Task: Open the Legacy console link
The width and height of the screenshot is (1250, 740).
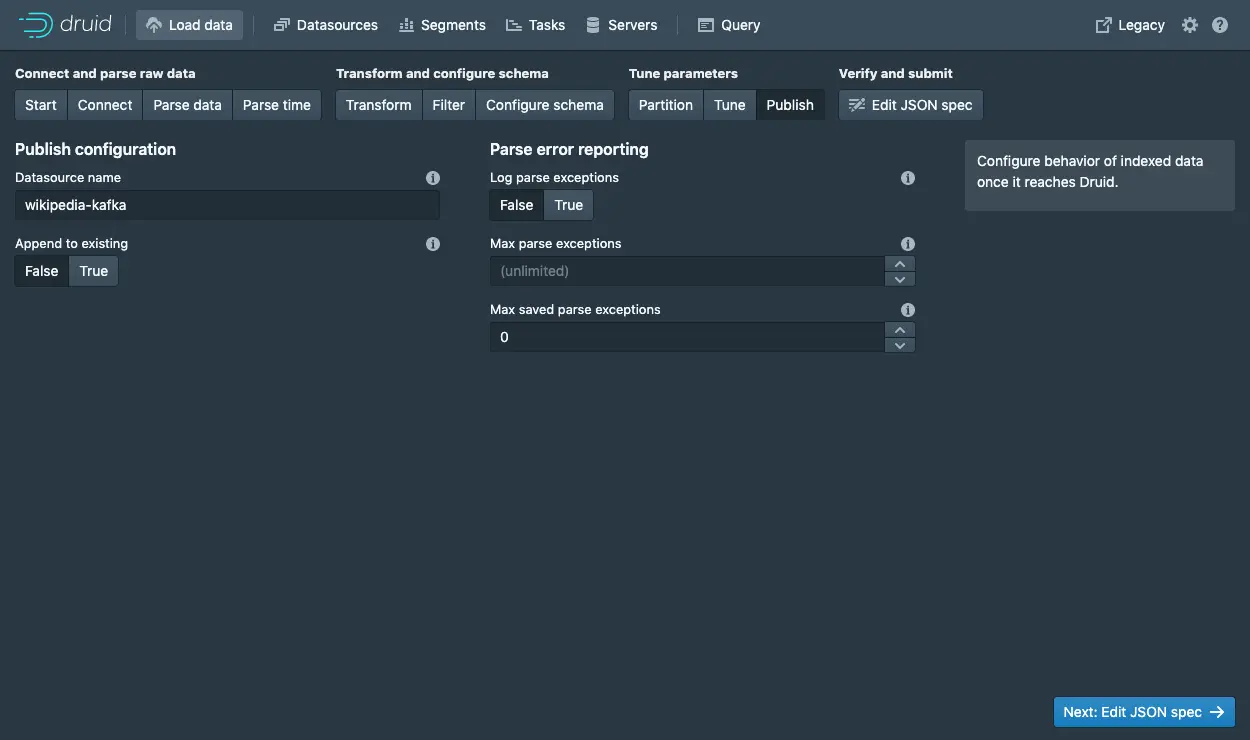Action: coord(1130,25)
